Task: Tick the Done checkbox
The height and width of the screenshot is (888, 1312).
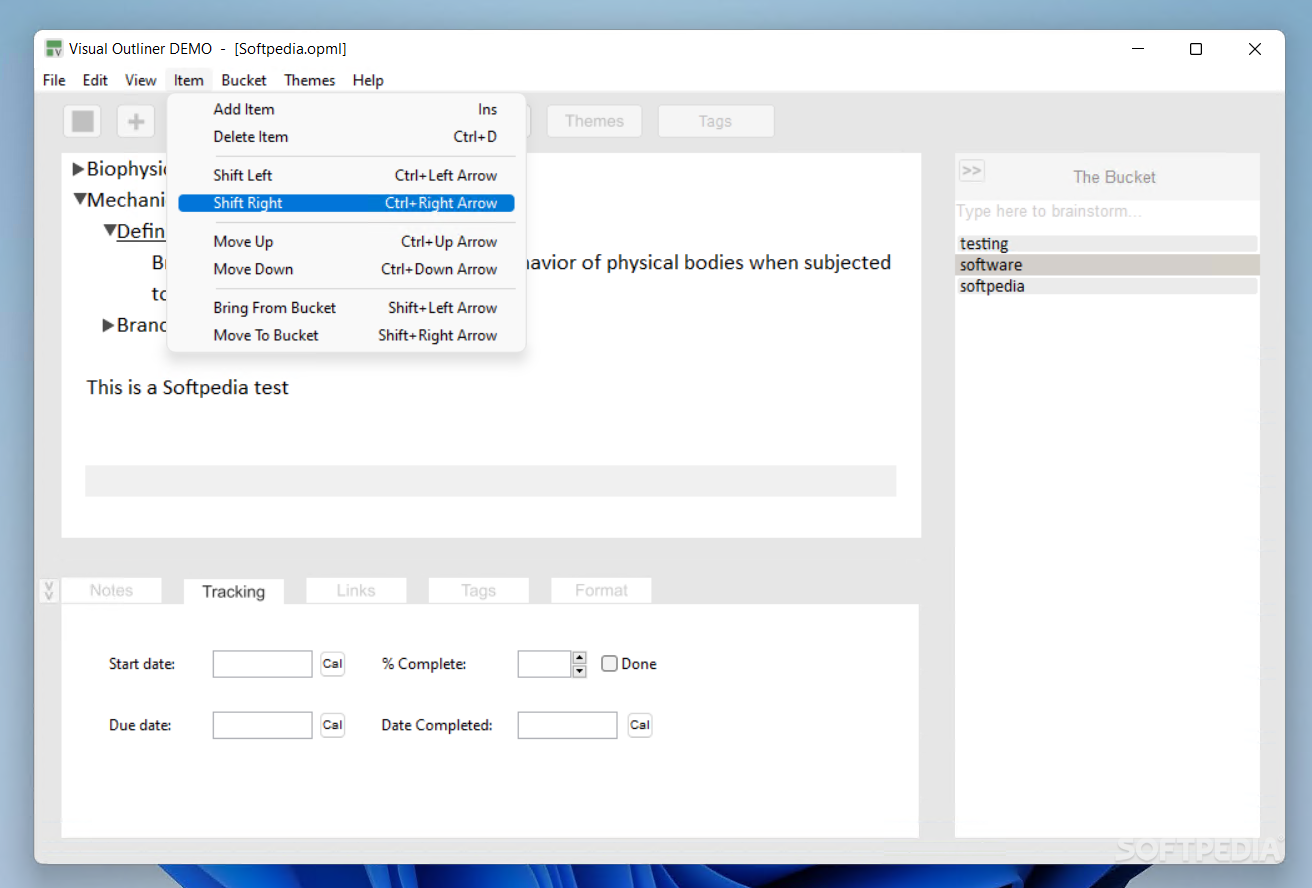Action: [x=609, y=664]
